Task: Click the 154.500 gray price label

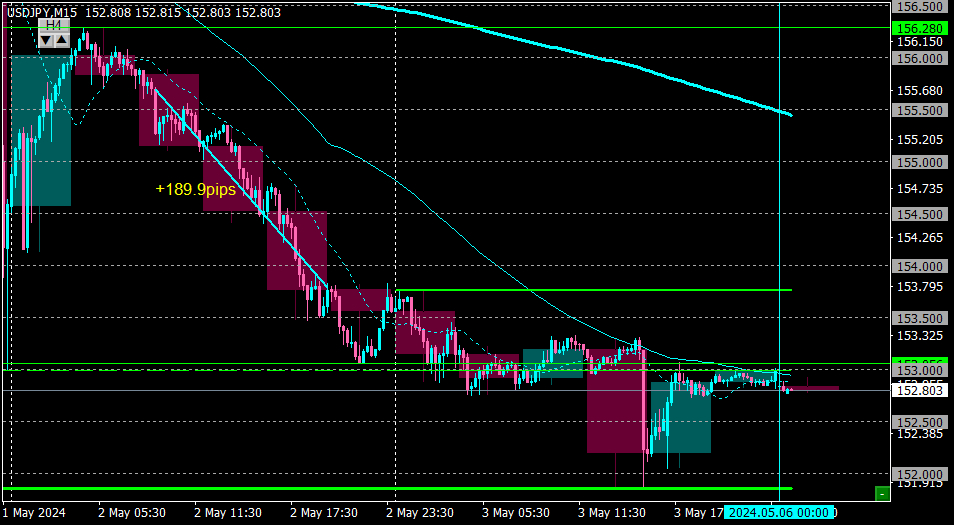Action: tap(920, 214)
